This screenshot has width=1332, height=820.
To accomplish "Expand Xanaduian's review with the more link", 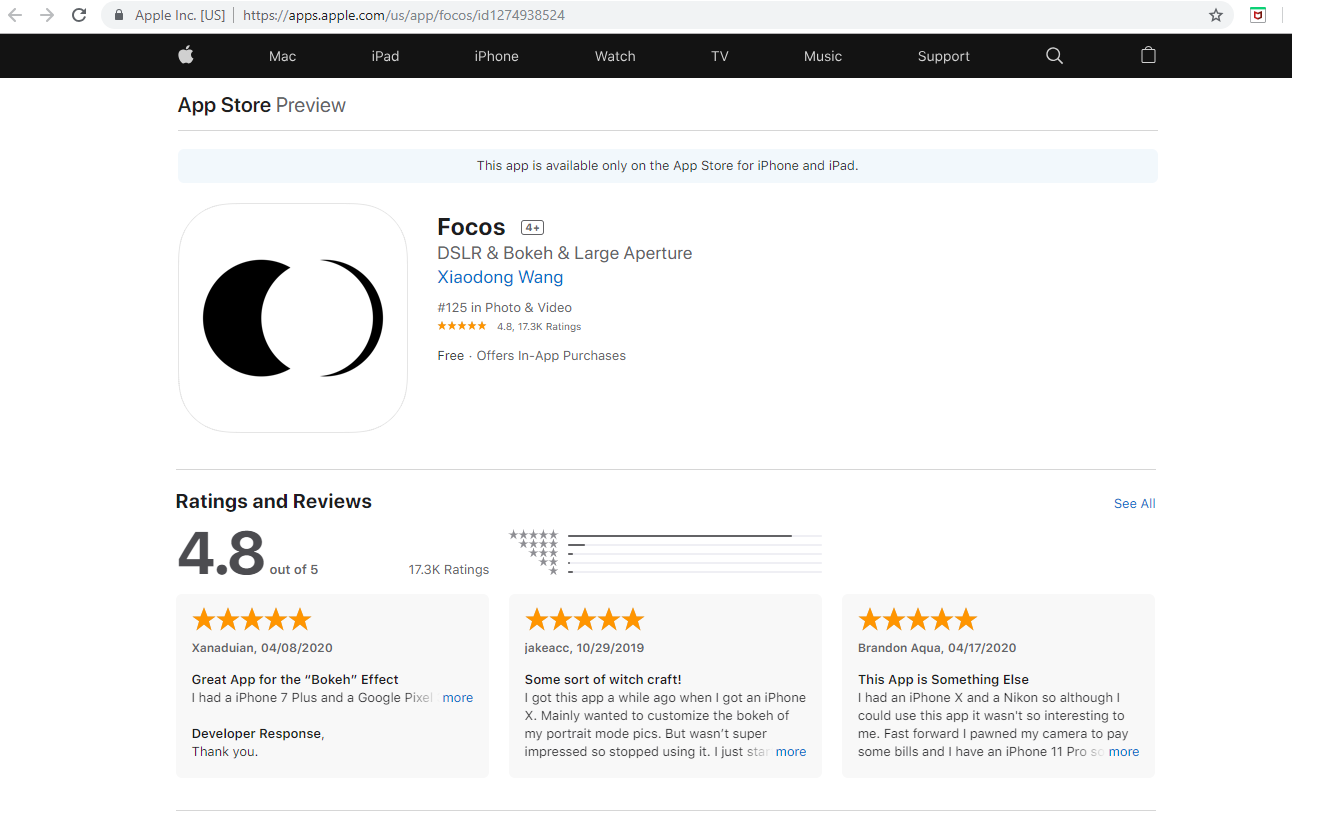I will 458,698.
